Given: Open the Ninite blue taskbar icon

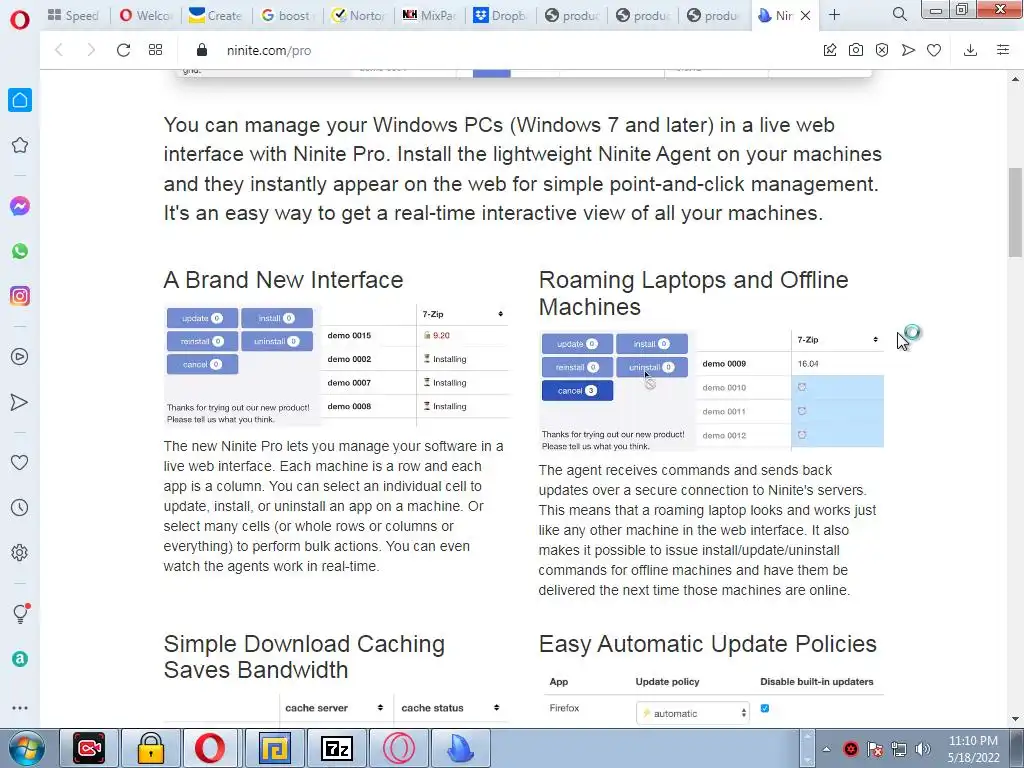Looking at the screenshot, I should tap(460, 748).
